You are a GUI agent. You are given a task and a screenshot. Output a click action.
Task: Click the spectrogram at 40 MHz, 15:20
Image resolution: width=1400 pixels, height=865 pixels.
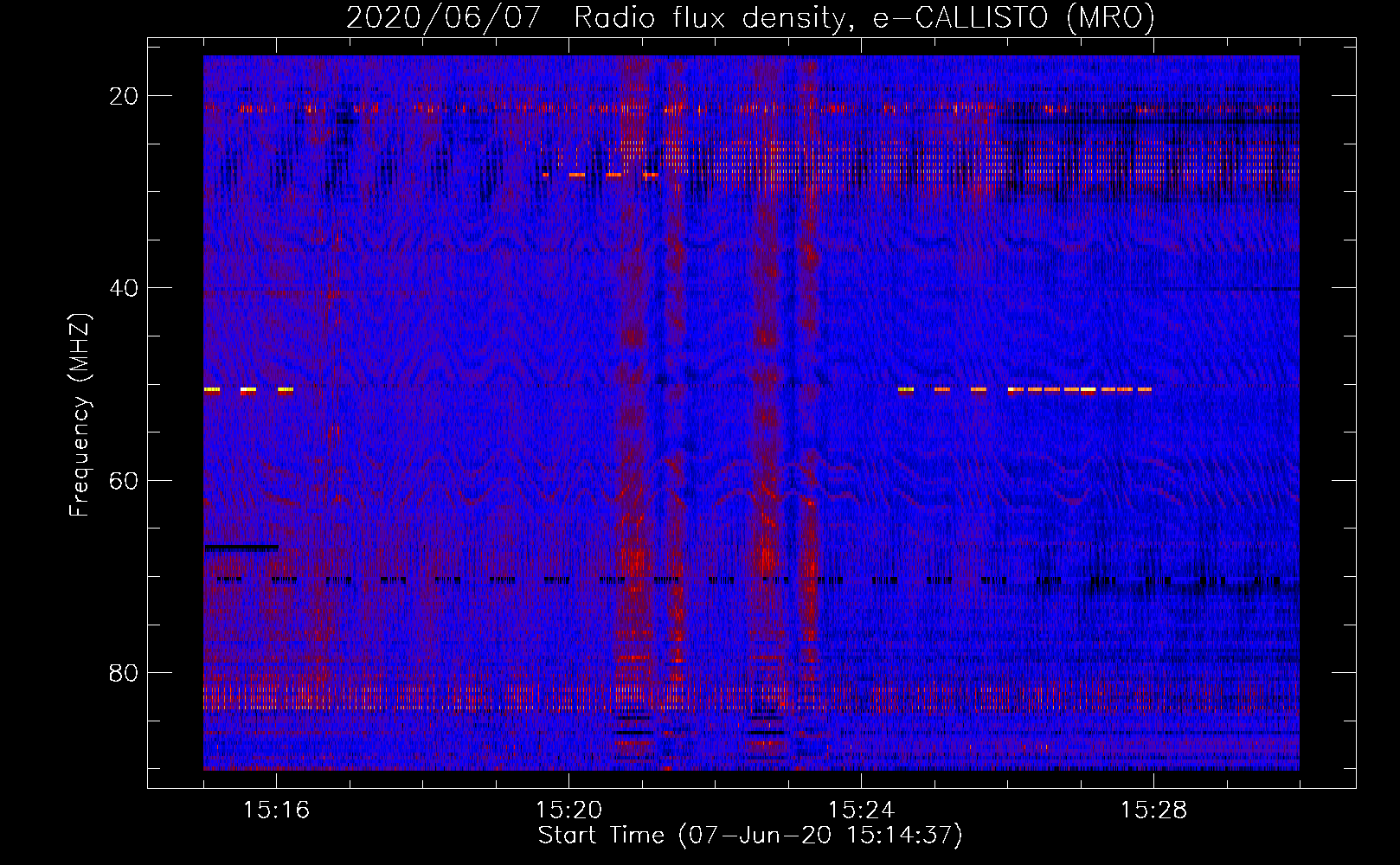click(x=568, y=287)
